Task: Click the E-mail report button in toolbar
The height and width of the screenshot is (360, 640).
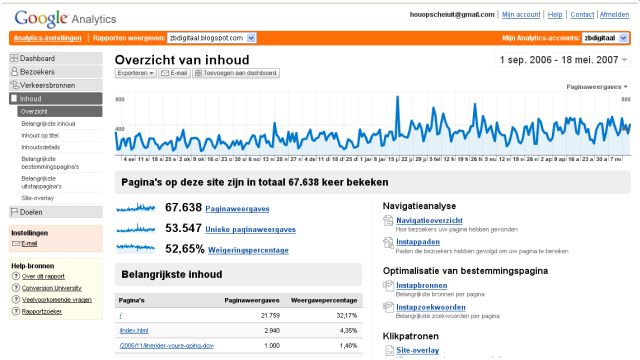Action: click(x=174, y=73)
